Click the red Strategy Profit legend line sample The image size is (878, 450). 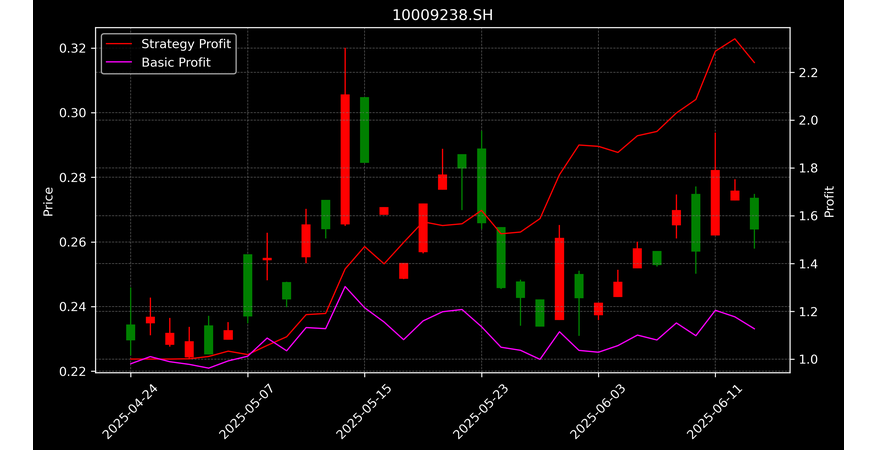119,44
